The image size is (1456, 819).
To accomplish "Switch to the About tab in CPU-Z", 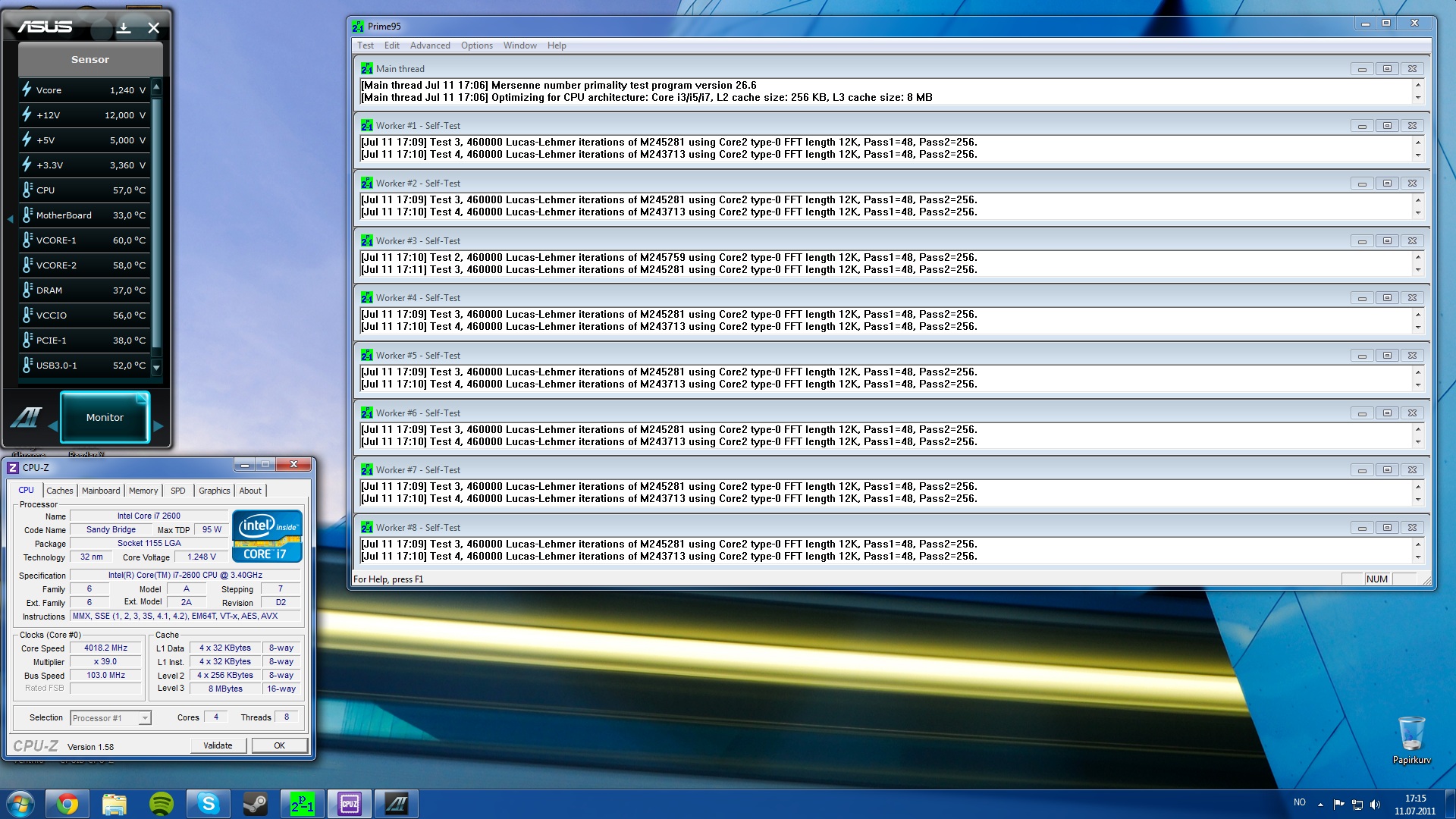I will tap(250, 491).
